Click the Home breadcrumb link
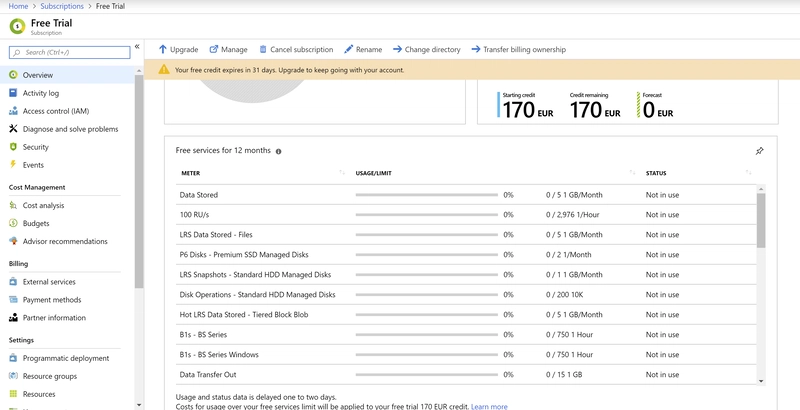The height and width of the screenshot is (410, 800). [x=18, y=6]
